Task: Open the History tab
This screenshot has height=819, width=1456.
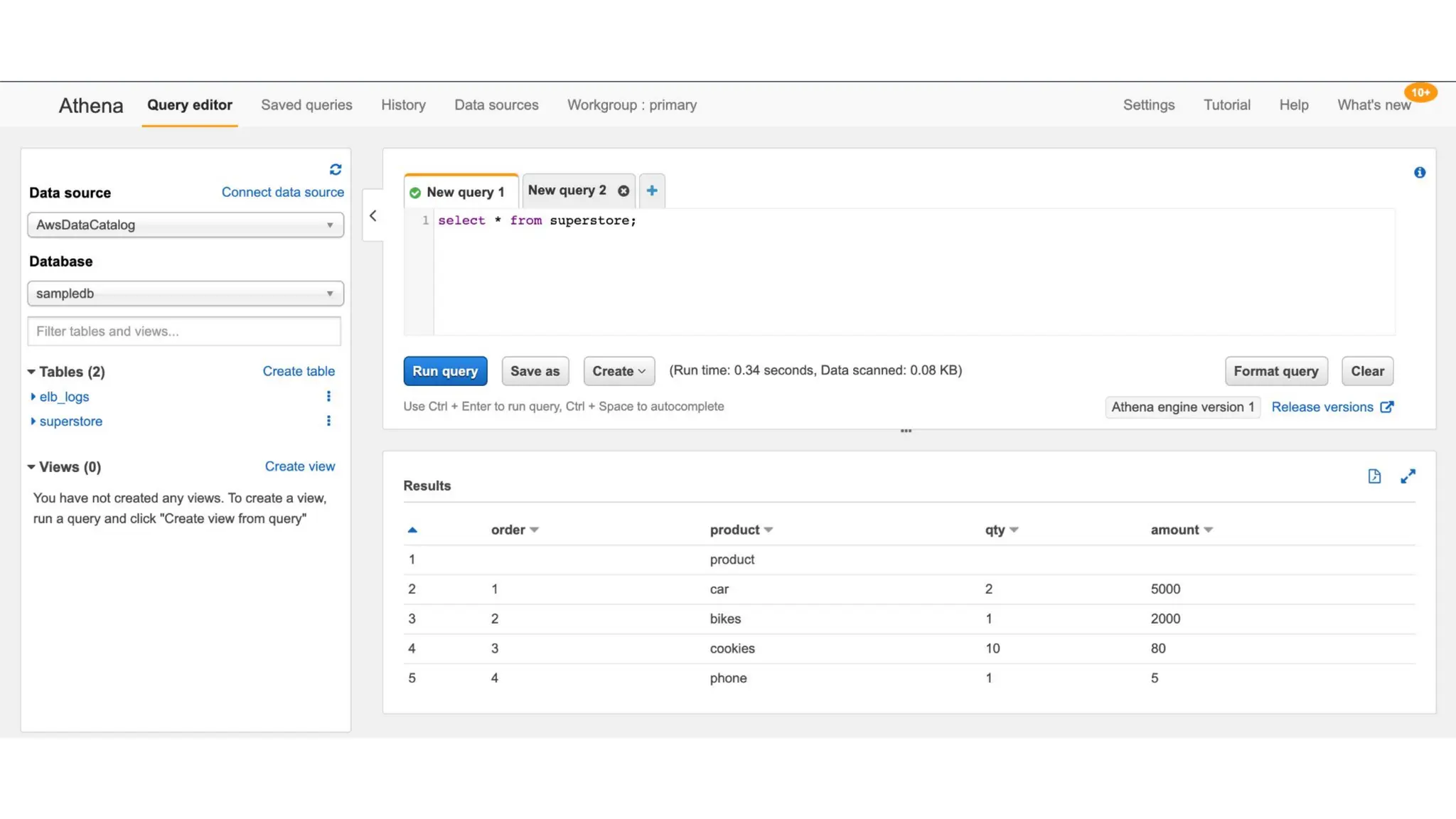Action: click(403, 105)
